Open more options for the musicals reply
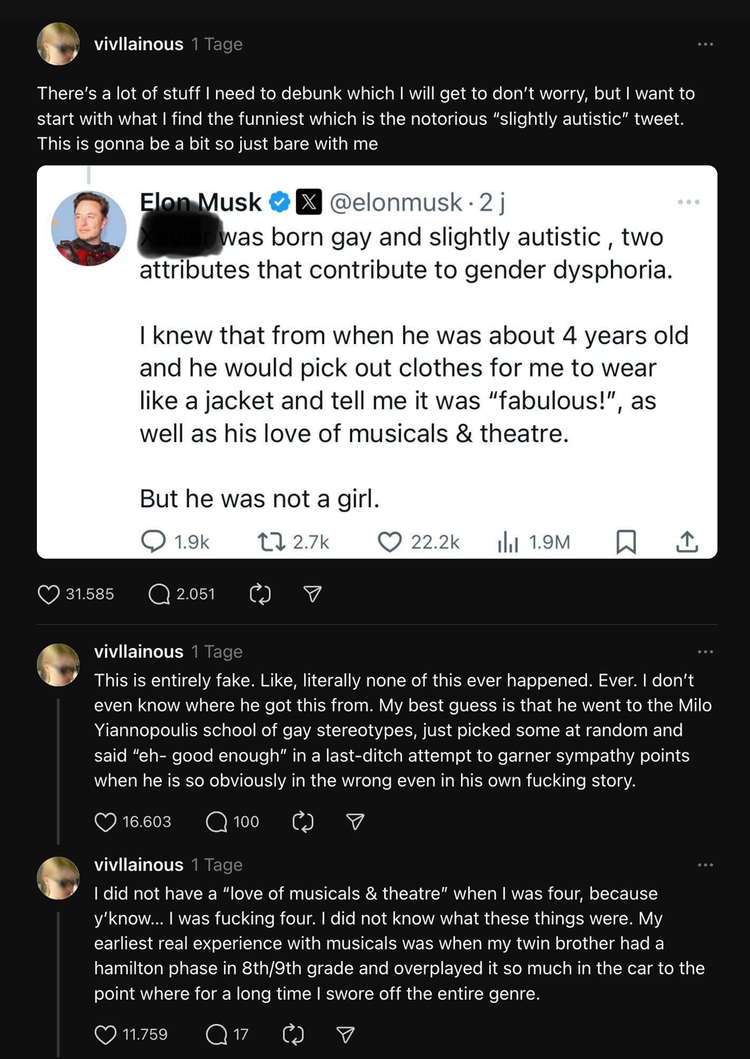Image resolution: width=750 pixels, height=1059 pixels. (x=706, y=865)
